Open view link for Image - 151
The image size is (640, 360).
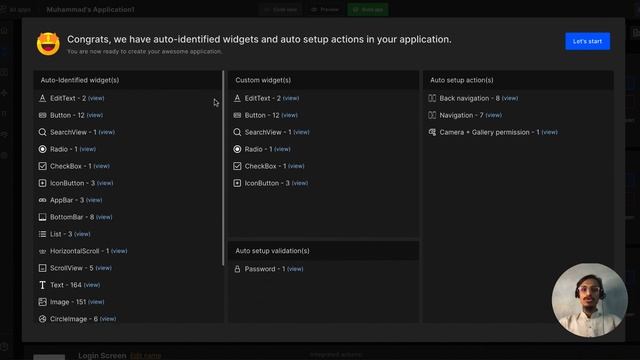click(x=96, y=302)
